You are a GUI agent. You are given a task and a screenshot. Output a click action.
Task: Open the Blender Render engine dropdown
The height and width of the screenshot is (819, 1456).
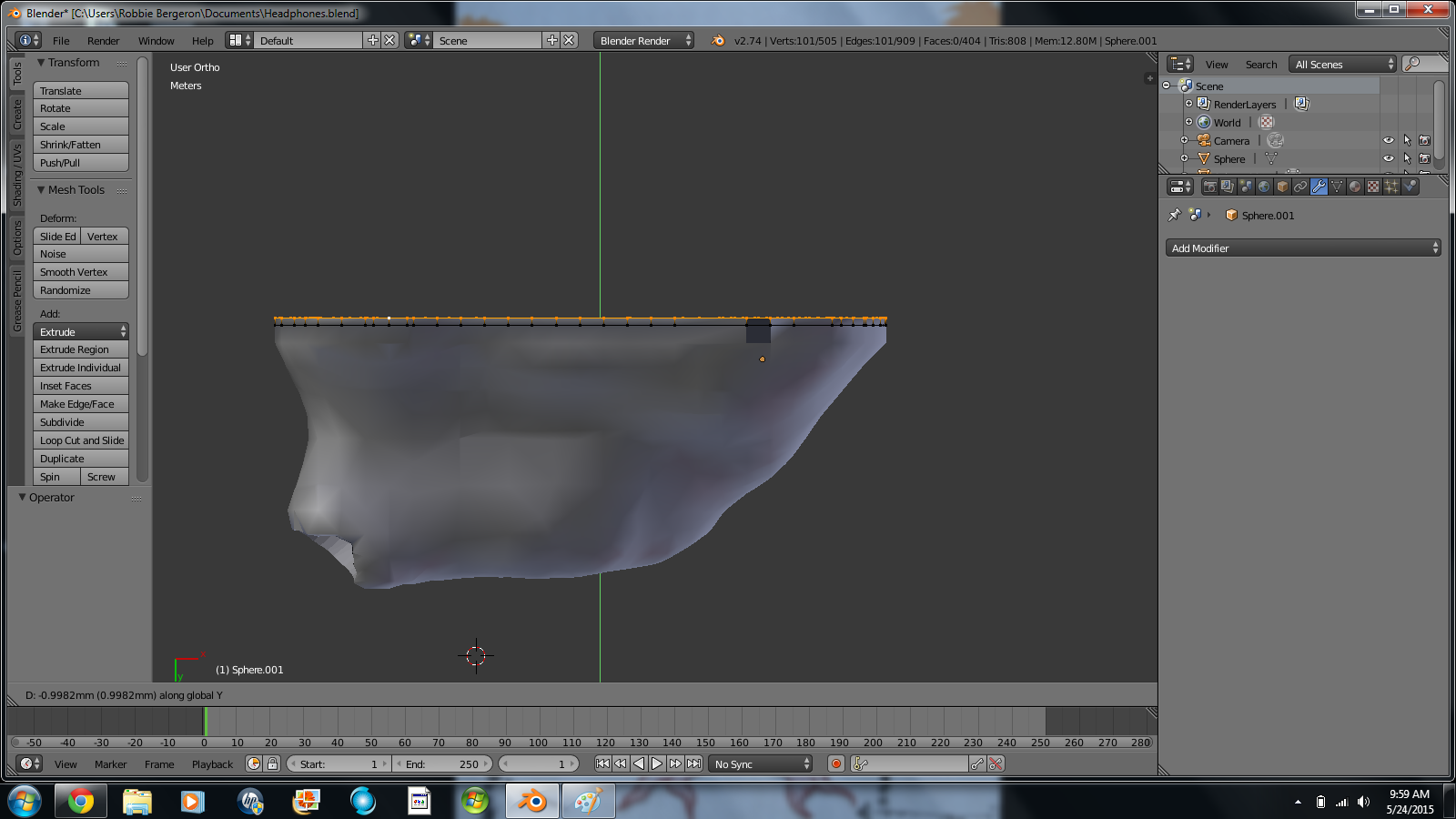point(643,40)
